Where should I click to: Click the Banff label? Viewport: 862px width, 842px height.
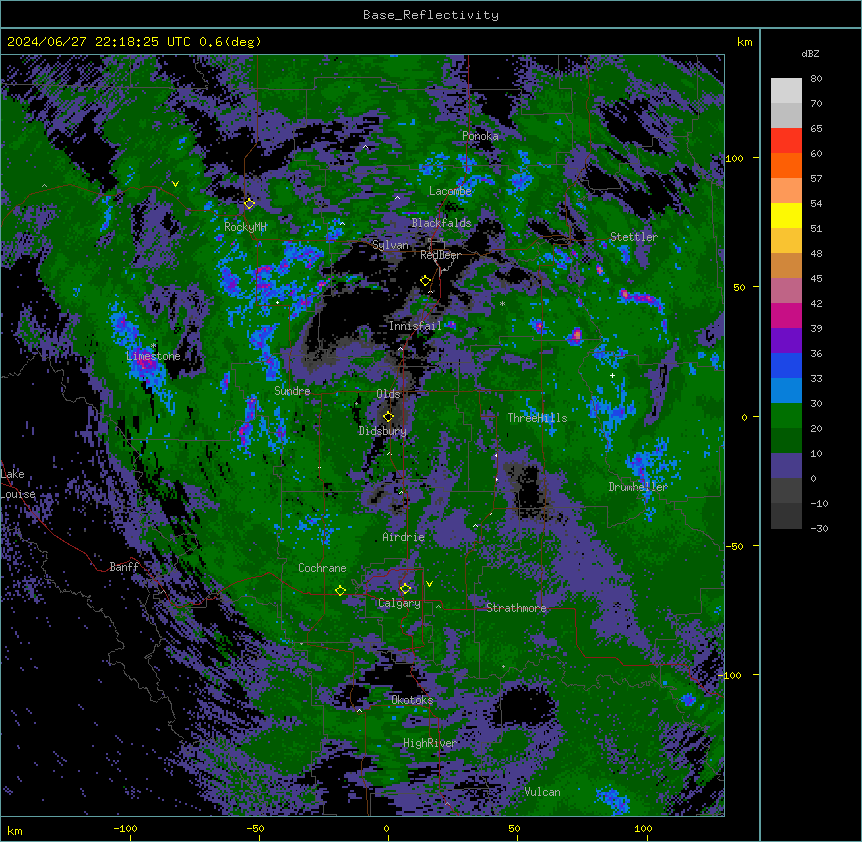click(124, 567)
